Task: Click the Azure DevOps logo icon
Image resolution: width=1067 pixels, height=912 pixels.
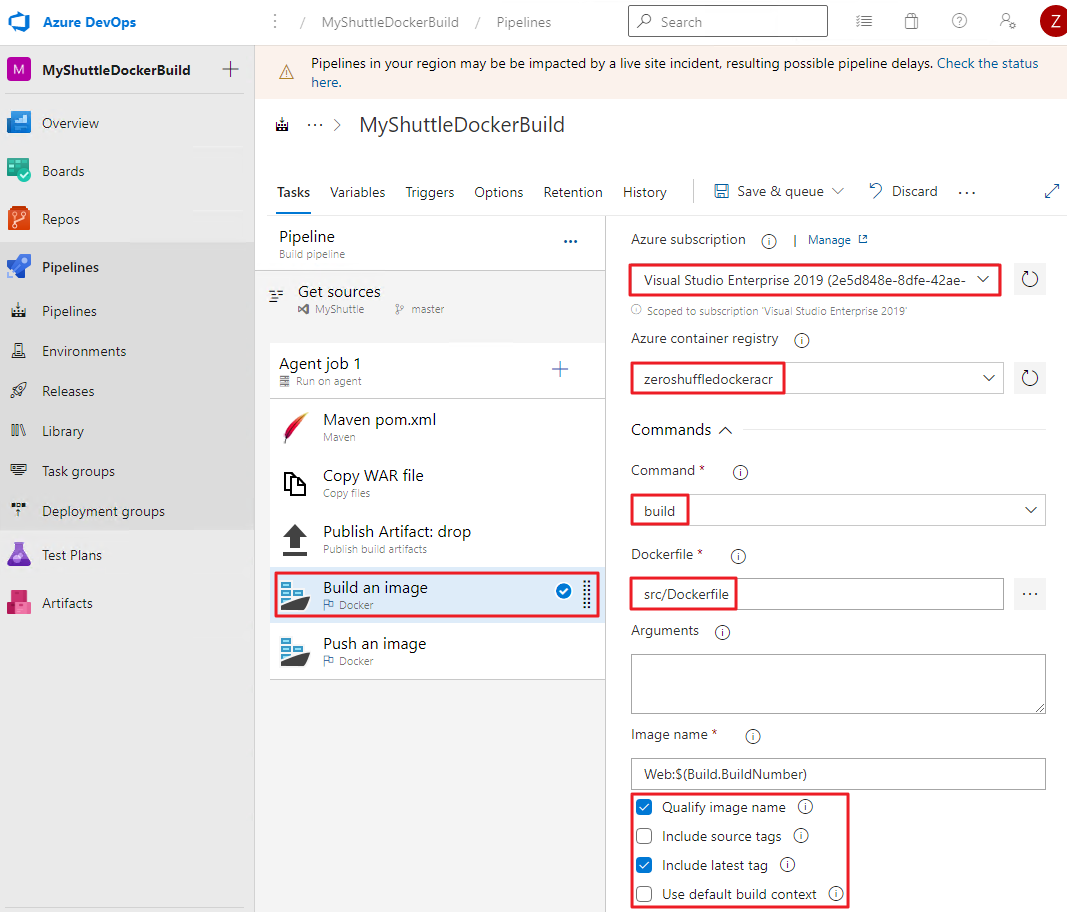Action: tap(19, 22)
